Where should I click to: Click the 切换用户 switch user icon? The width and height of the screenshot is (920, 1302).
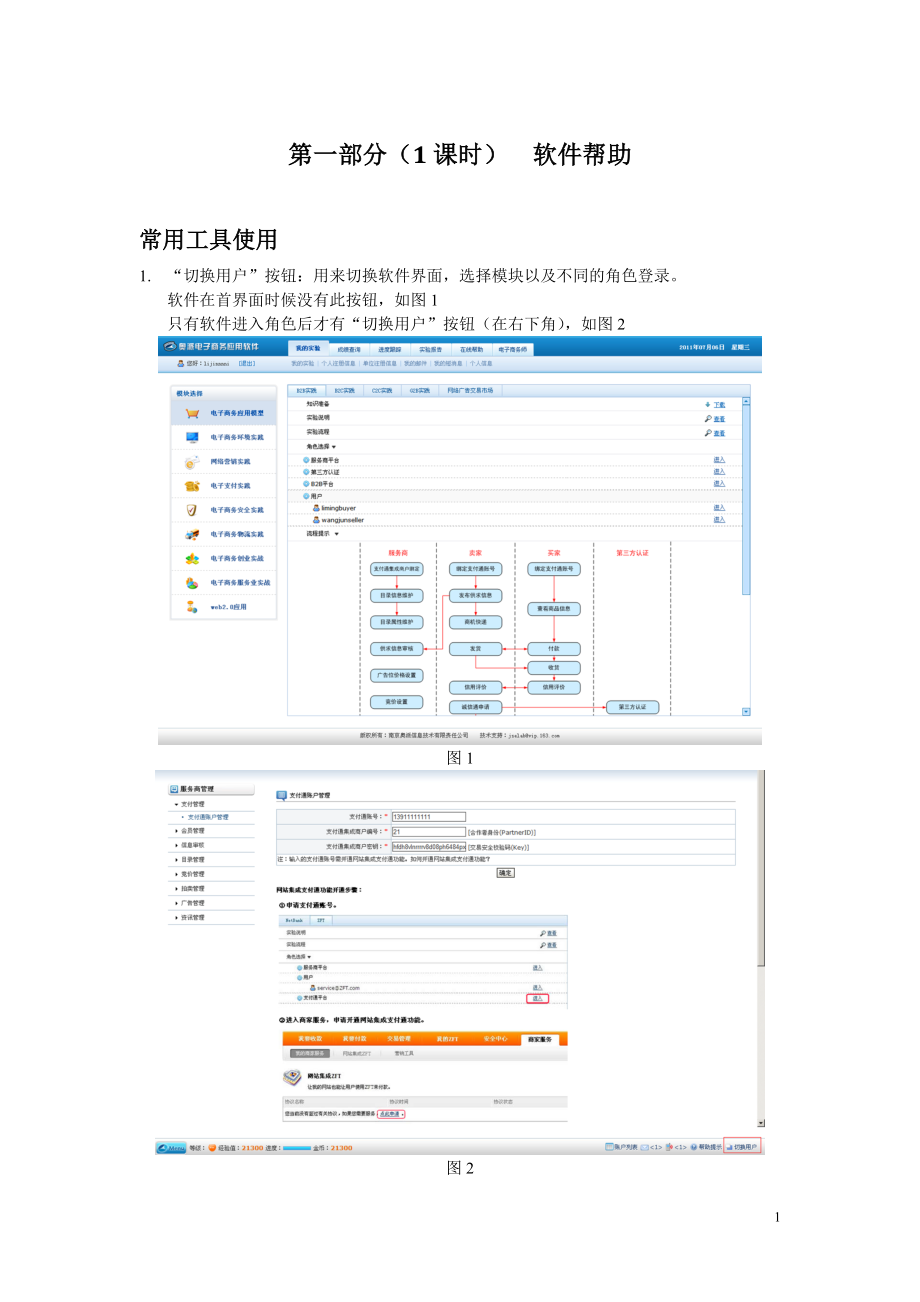(729, 1147)
